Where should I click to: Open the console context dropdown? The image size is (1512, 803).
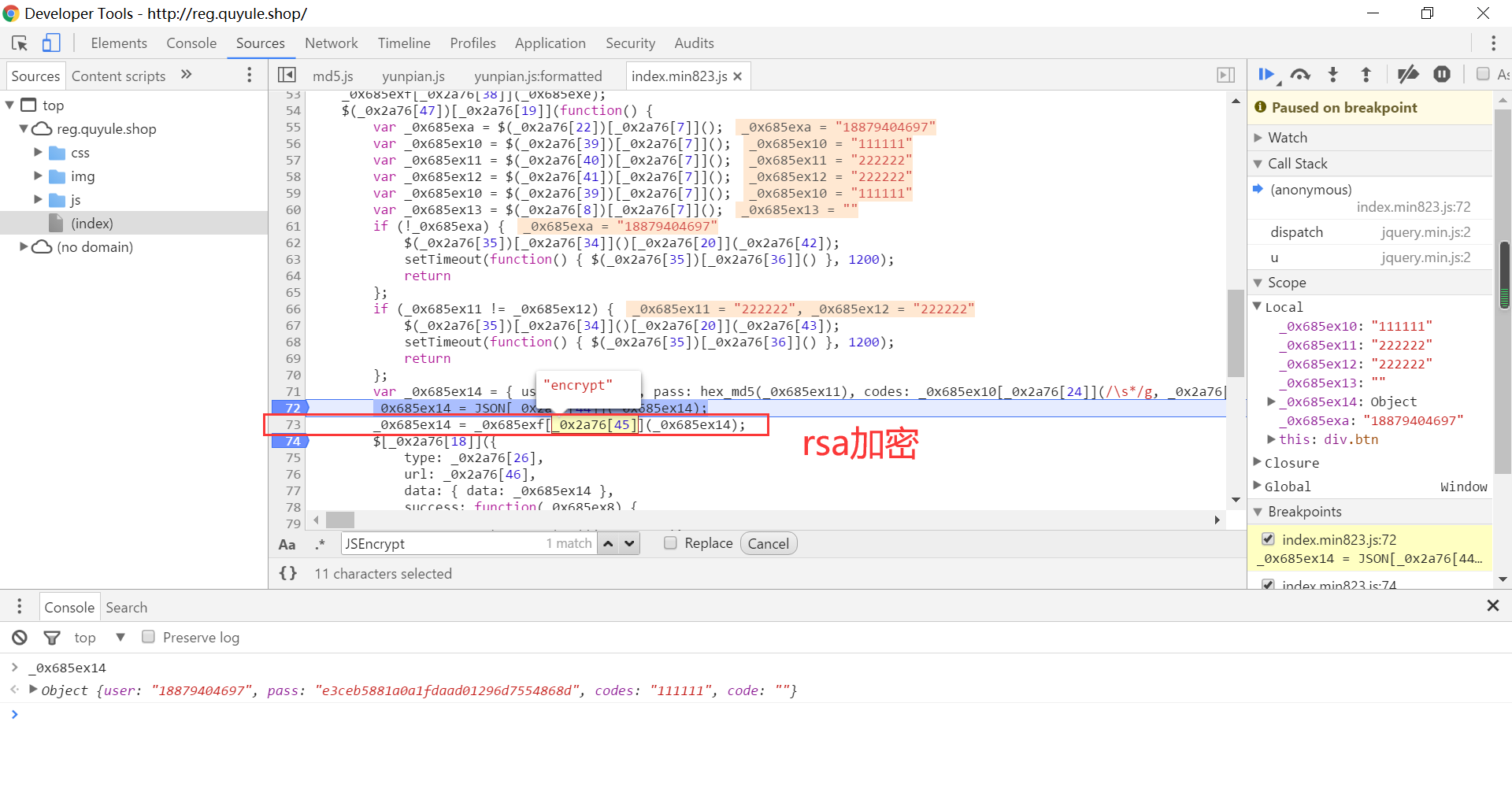(100, 638)
